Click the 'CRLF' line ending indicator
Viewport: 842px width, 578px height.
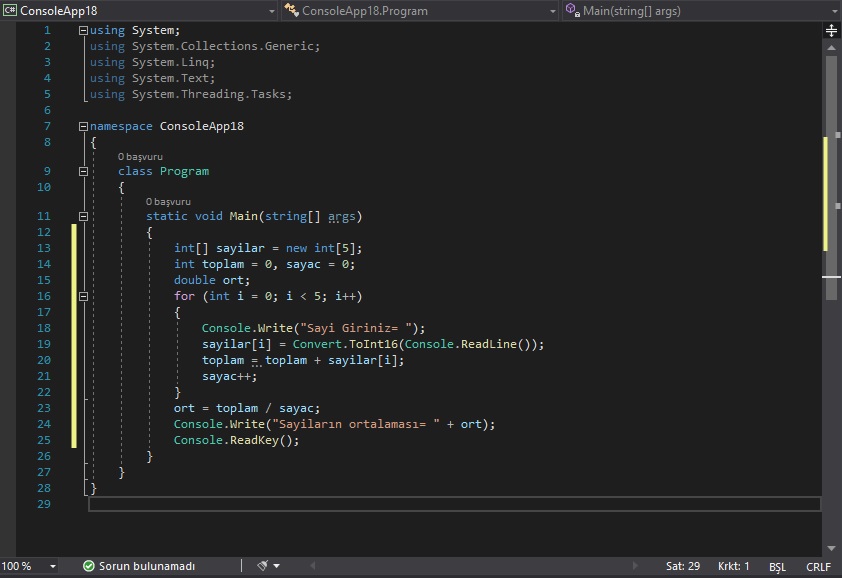click(x=818, y=567)
